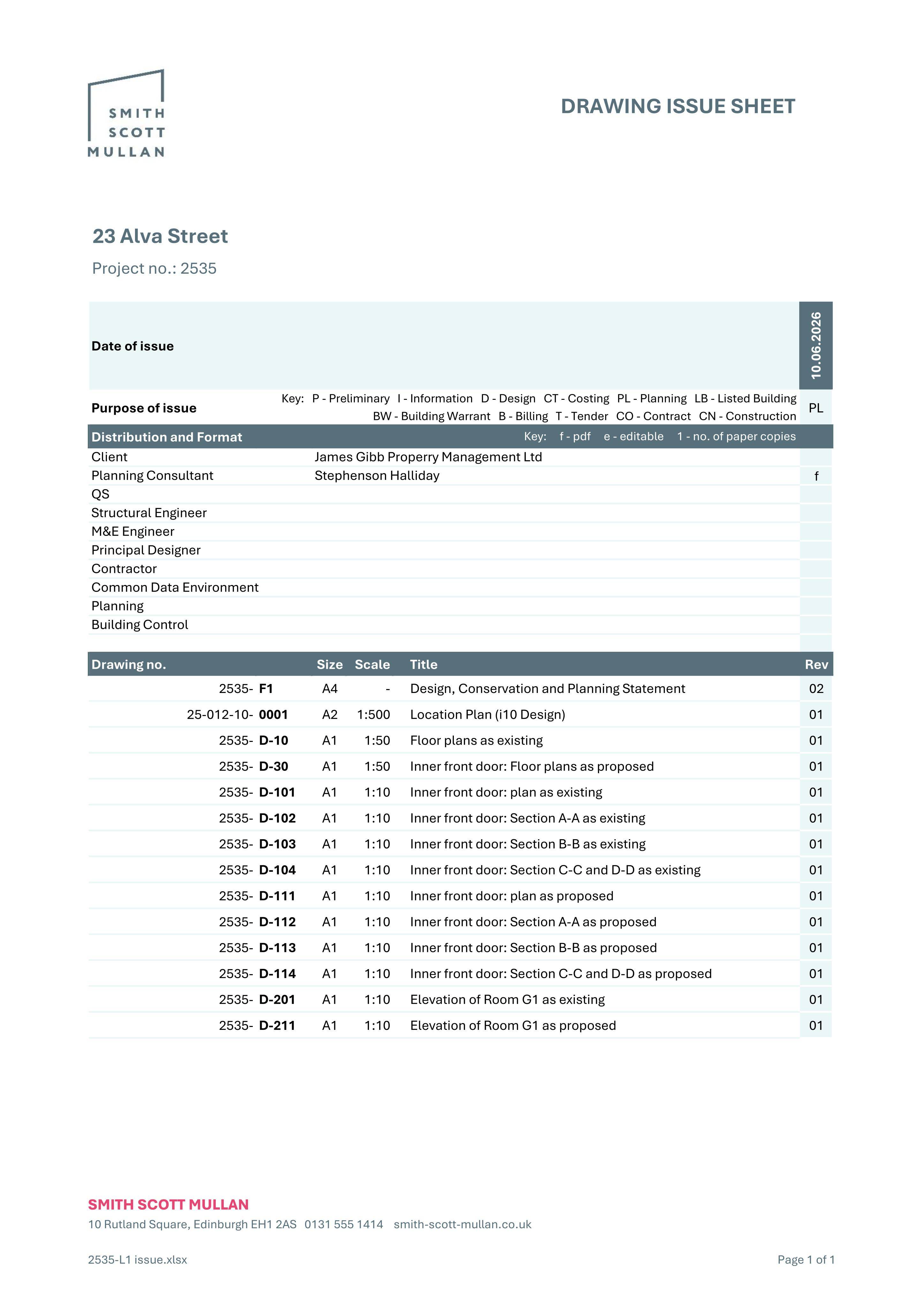924x1308 pixels.
Task: Click the revision '02' cell
Action: [x=816, y=689]
